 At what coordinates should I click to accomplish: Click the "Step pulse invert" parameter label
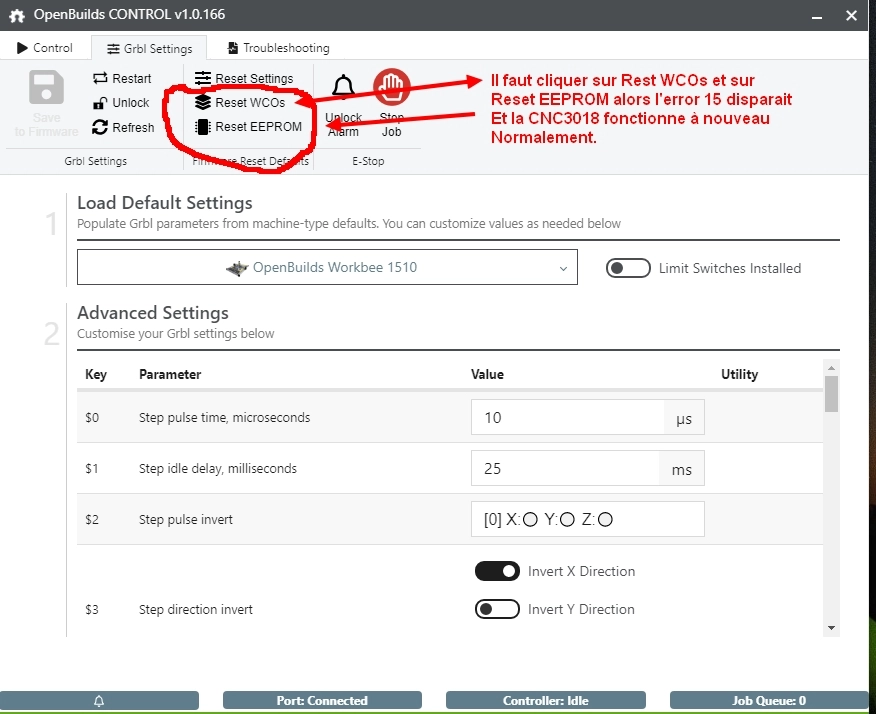tap(186, 520)
